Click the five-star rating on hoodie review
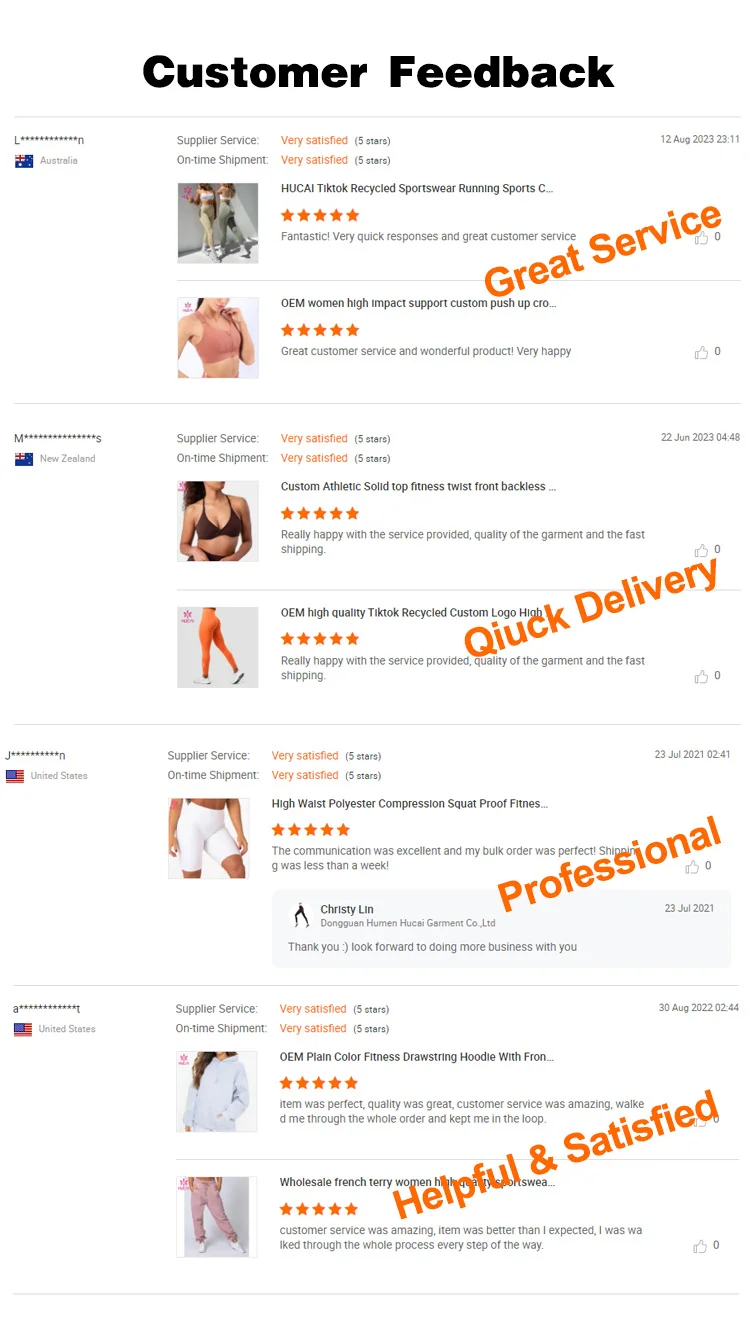This screenshot has height=1341, width=750. [318, 1083]
